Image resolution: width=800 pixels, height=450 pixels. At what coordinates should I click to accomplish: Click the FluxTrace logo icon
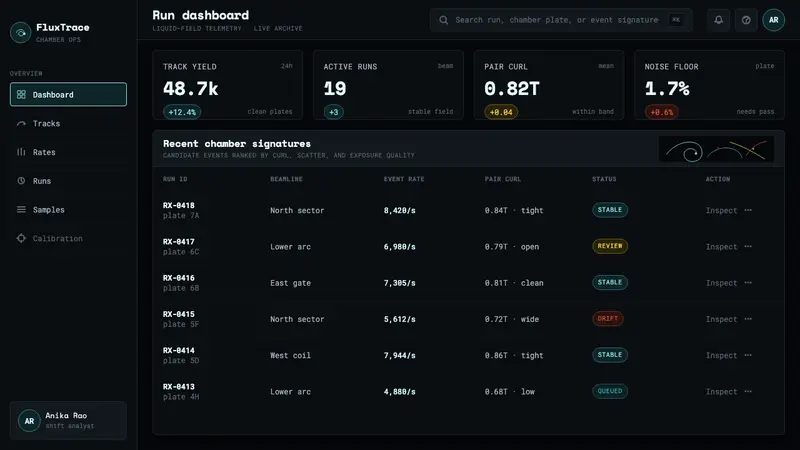coord(20,33)
